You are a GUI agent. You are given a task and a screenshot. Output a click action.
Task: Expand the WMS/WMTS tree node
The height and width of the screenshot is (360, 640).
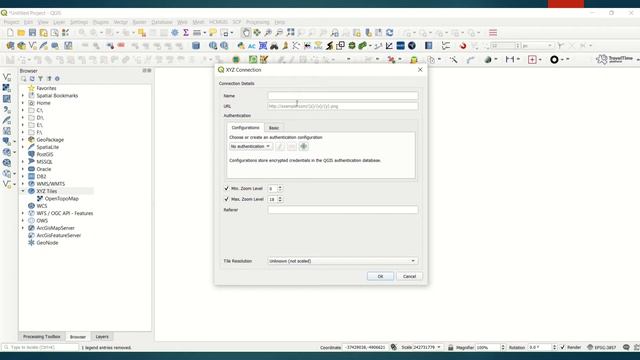tap(23, 184)
